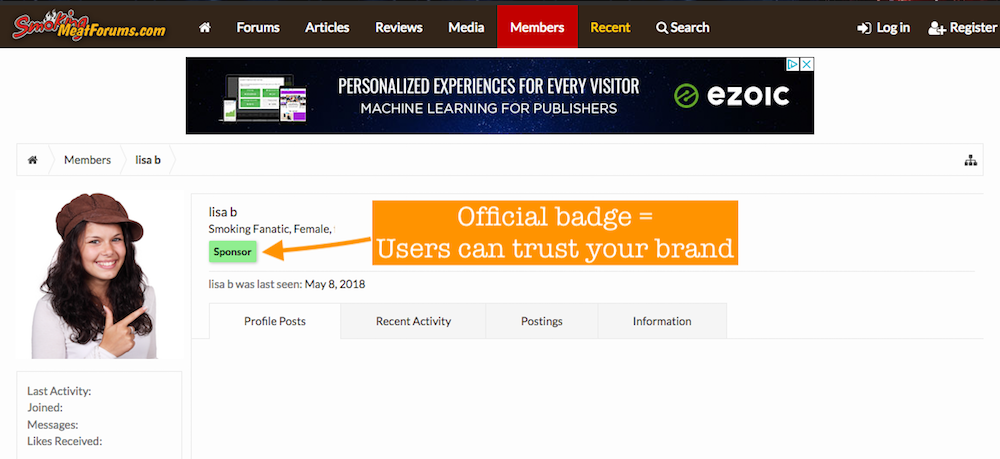Click the Messages label in sidebar
The height and width of the screenshot is (459, 1000).
[53, 425]
